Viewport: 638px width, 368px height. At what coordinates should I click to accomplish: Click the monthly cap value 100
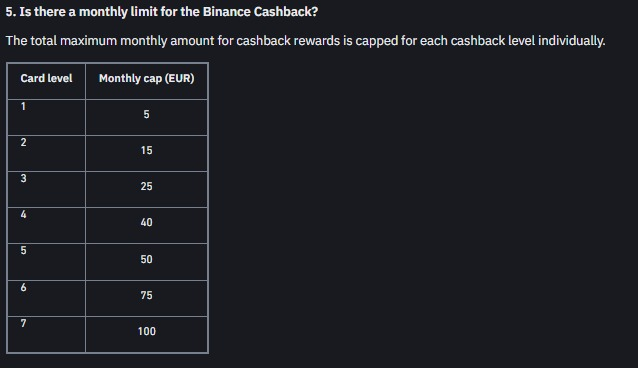pos(146,331)
